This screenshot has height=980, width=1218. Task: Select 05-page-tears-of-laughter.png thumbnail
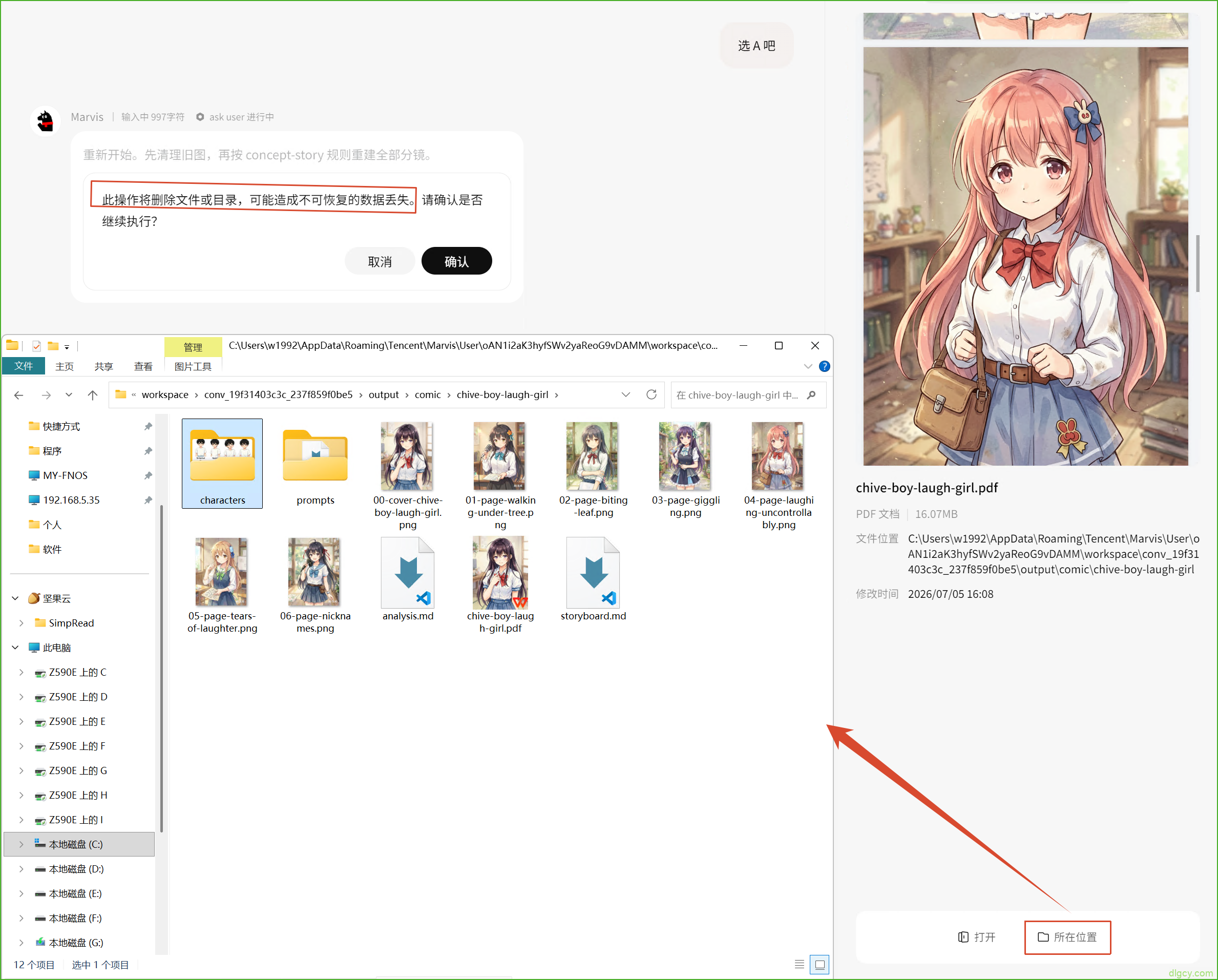pos(222,585)
